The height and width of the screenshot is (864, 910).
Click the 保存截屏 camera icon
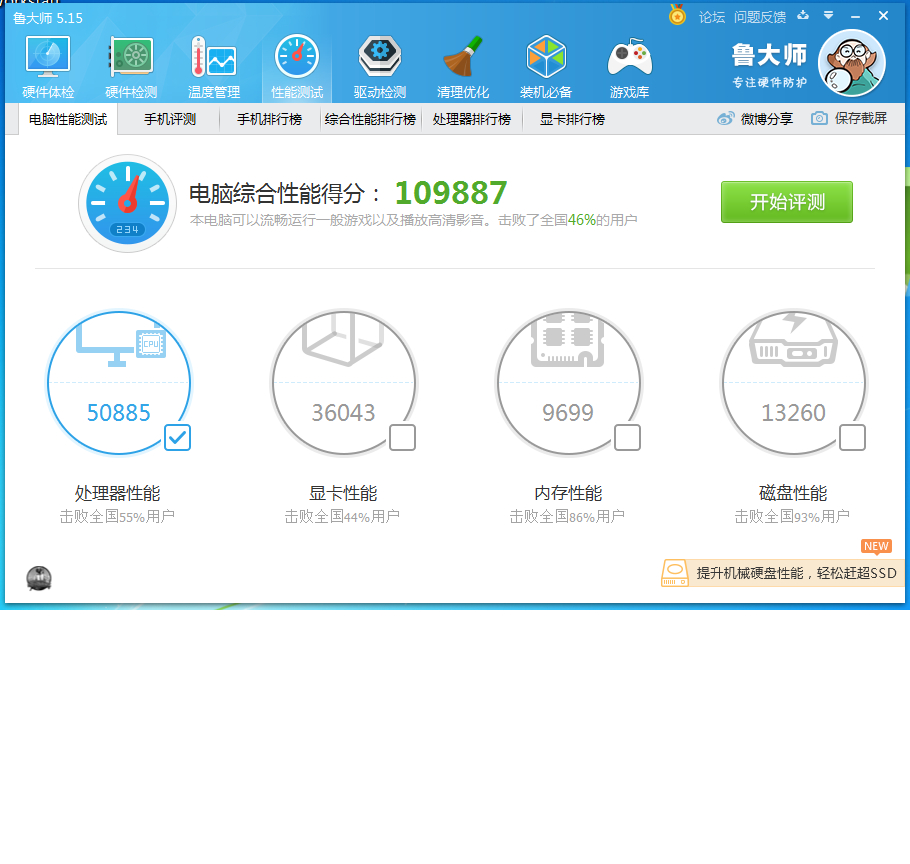click(819, 118)
